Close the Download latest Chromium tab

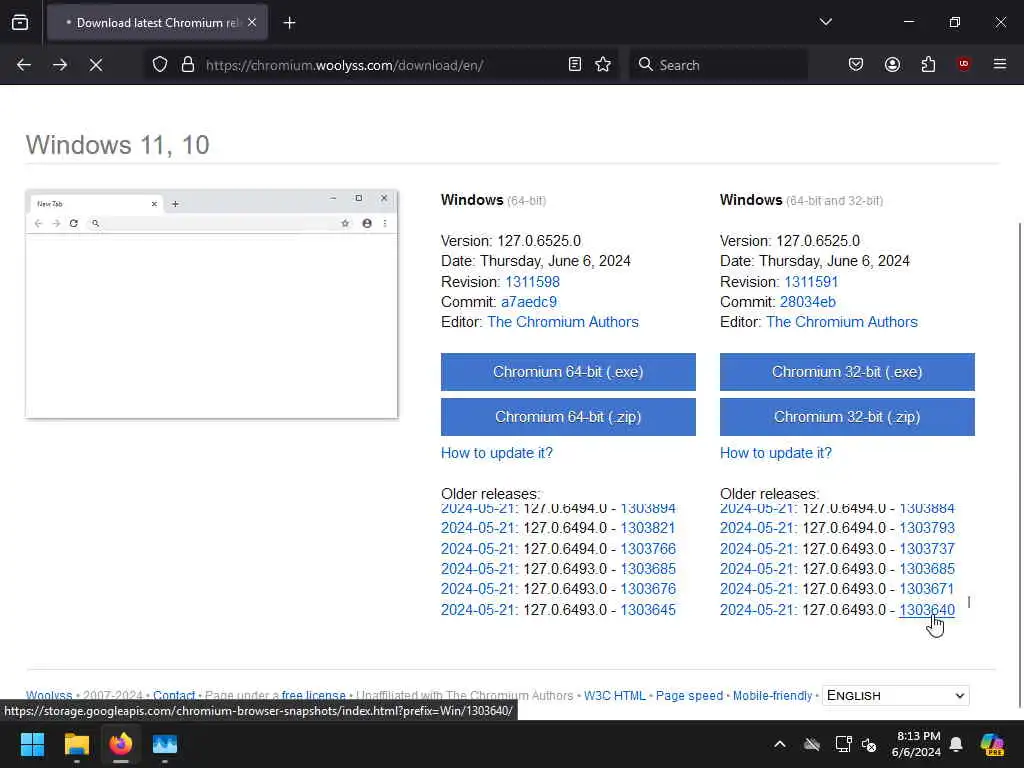click(x=252, y=23)
